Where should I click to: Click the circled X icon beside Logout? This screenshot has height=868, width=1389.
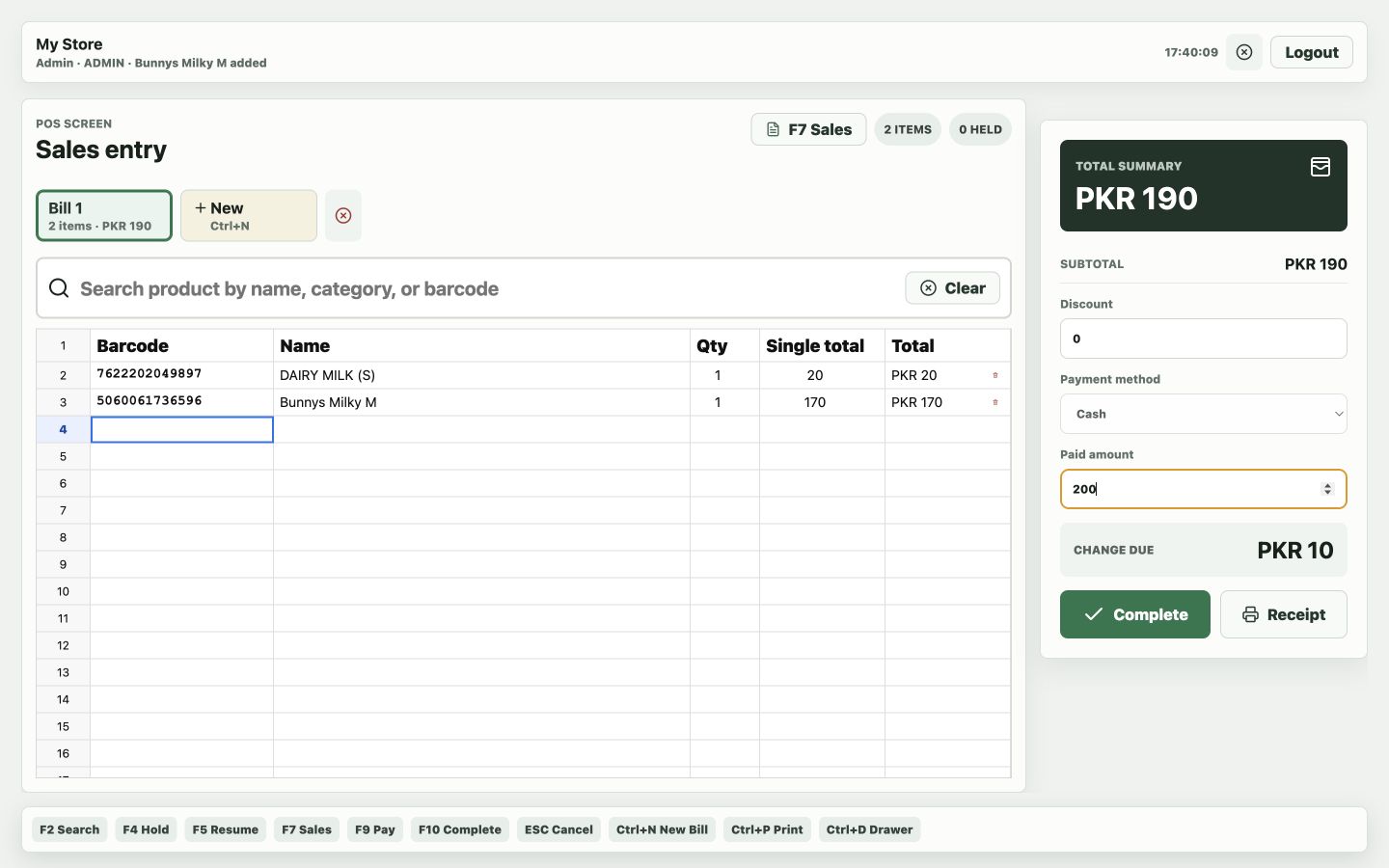1244,52
